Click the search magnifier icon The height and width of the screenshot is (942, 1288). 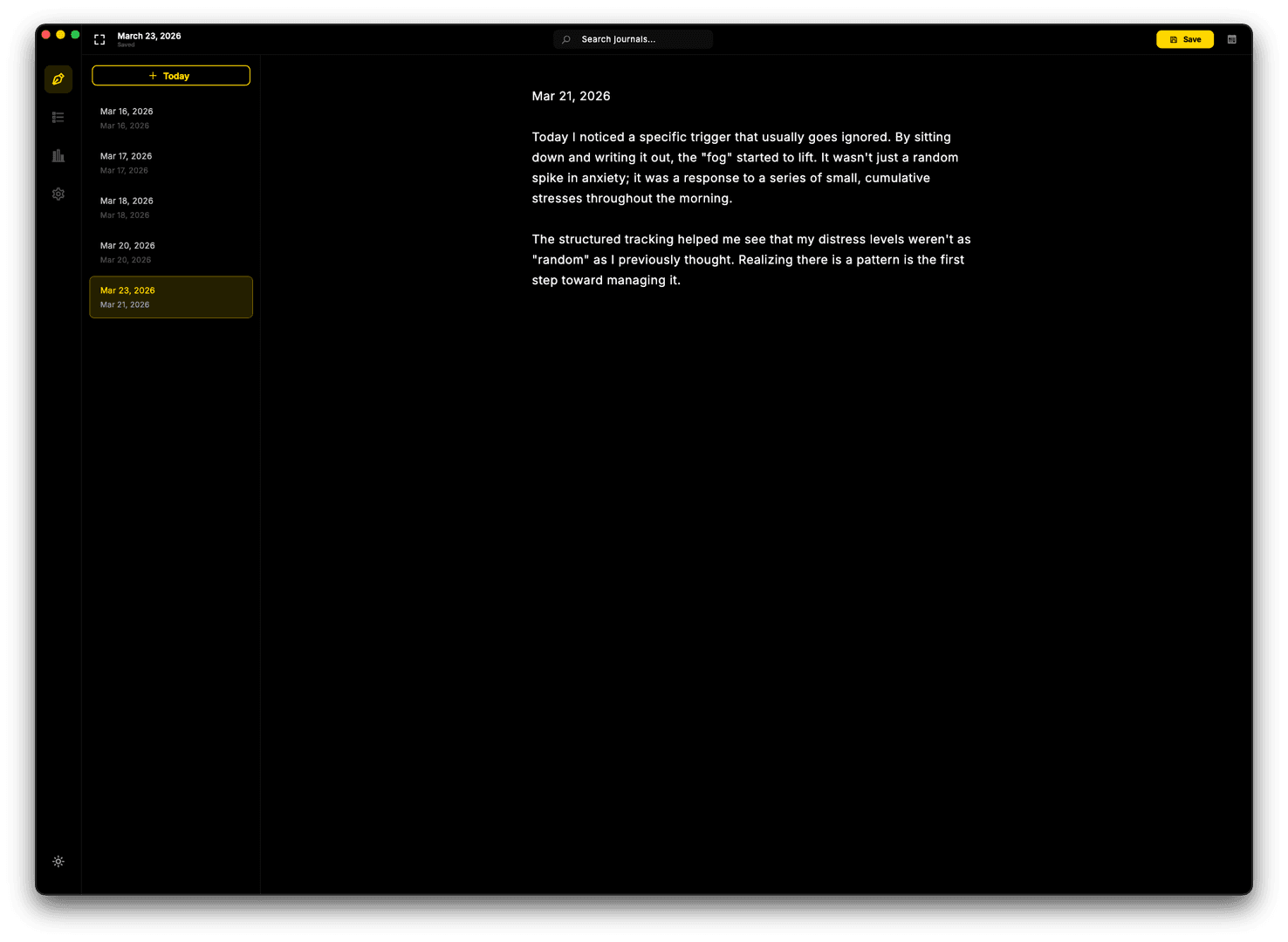point(566,39)
